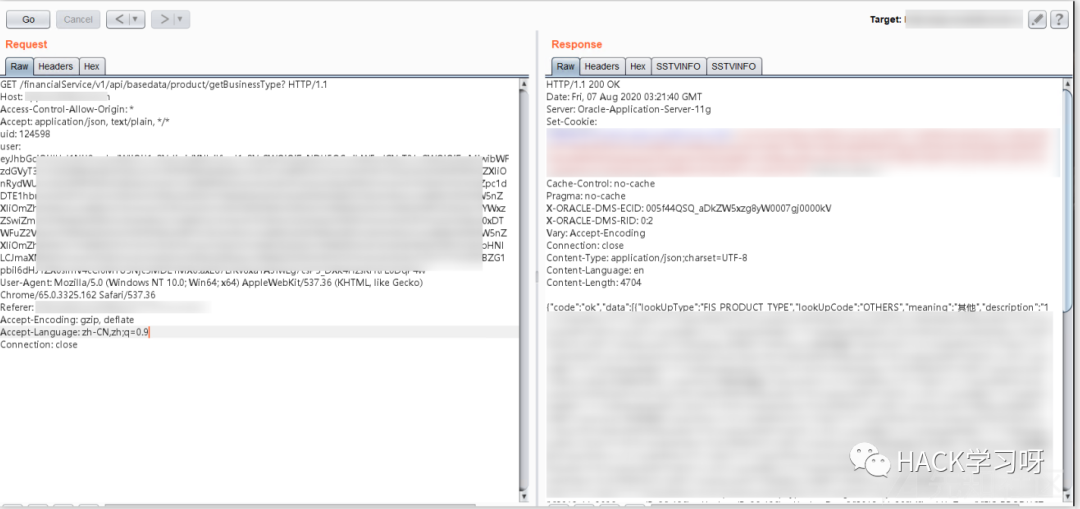Screen dimensions: 1080x509
Task: Click the 'Set-Cookie:' response header
Action: pyautogui.click(x=572, y=122)
